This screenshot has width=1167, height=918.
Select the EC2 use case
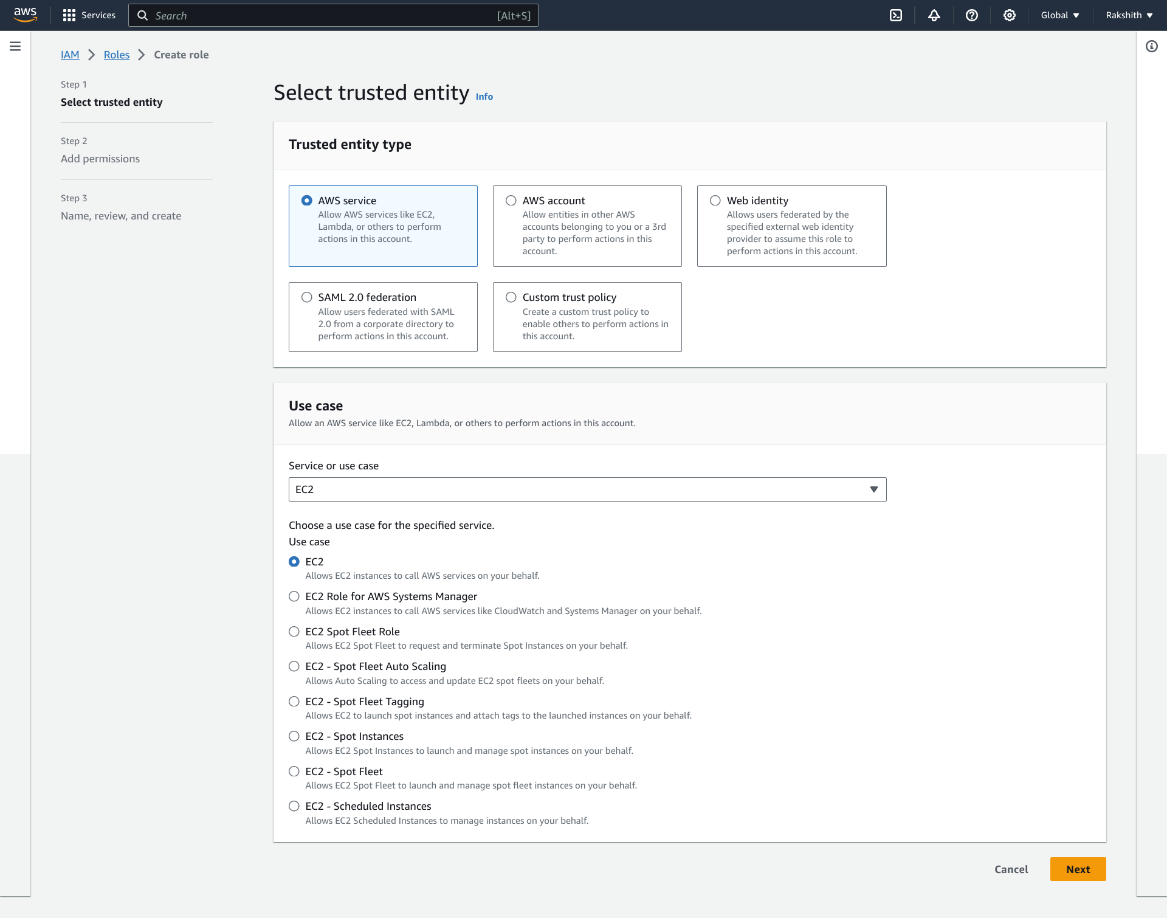(294, 561)
